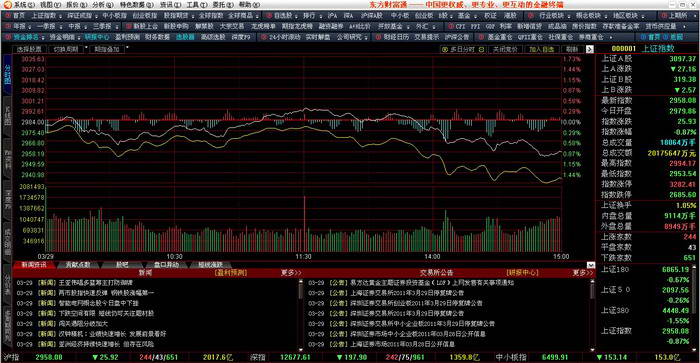Click the red icon beside 首页 toolbar
This screenshot has width=700, height=363.
[8, 15]
